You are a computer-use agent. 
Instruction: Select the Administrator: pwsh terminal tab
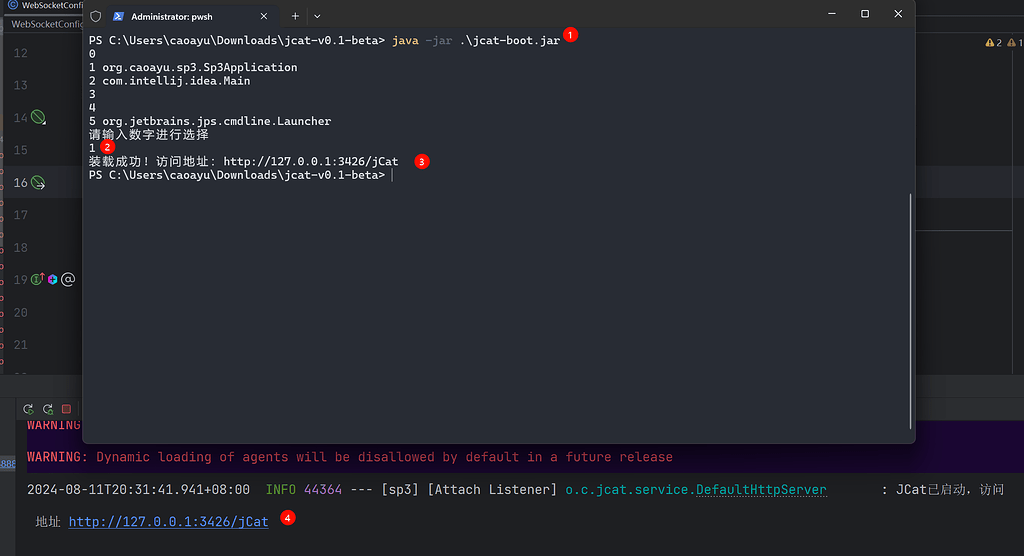tap(191, 16)
